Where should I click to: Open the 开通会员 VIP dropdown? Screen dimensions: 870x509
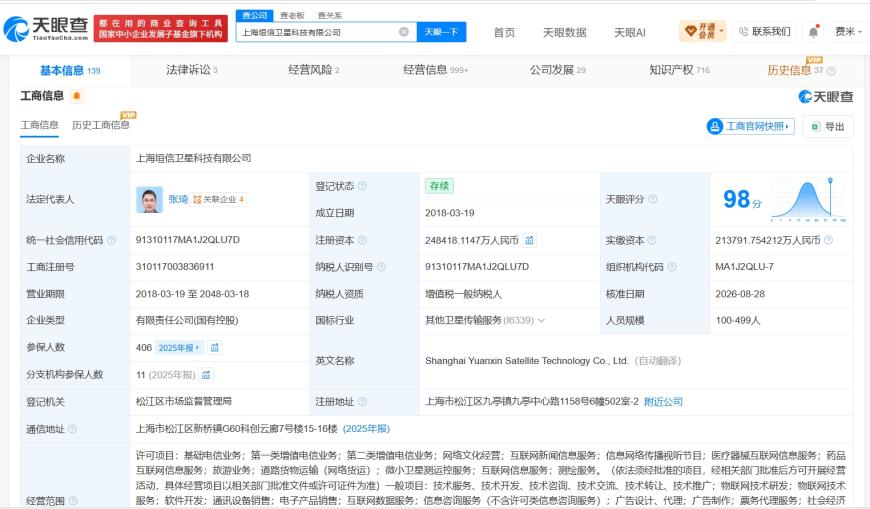(702, 31)
